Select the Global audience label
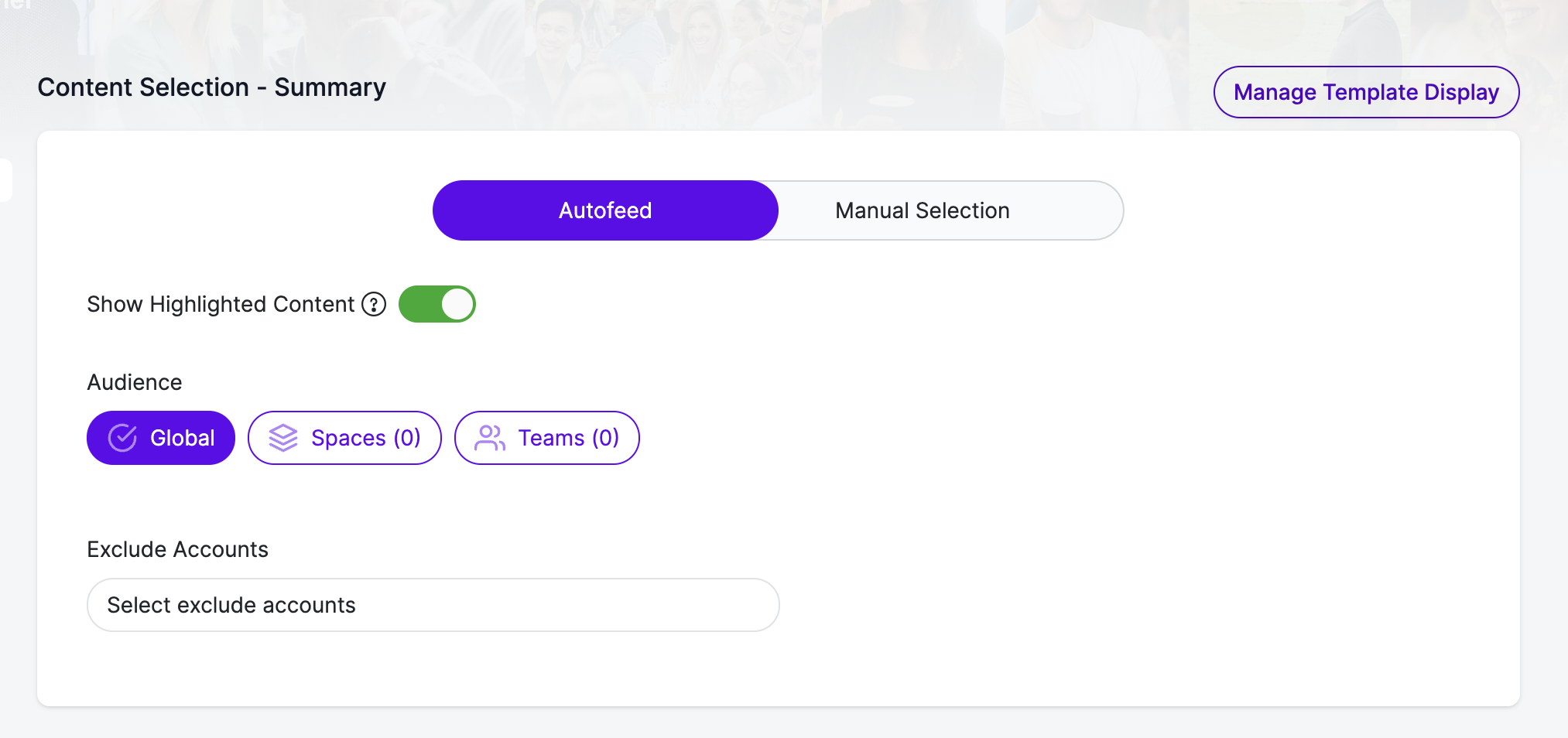 (183, 438)
